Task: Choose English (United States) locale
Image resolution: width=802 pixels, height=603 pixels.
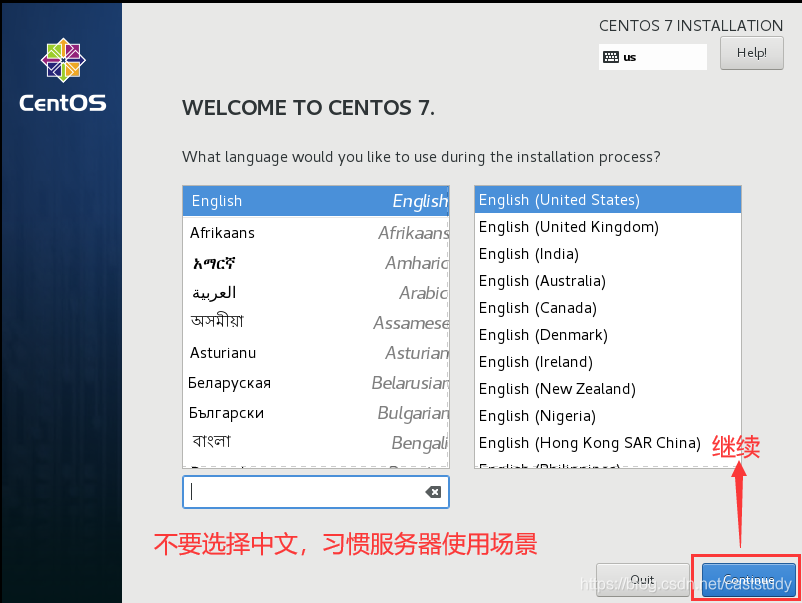Action: click(608, 200)
